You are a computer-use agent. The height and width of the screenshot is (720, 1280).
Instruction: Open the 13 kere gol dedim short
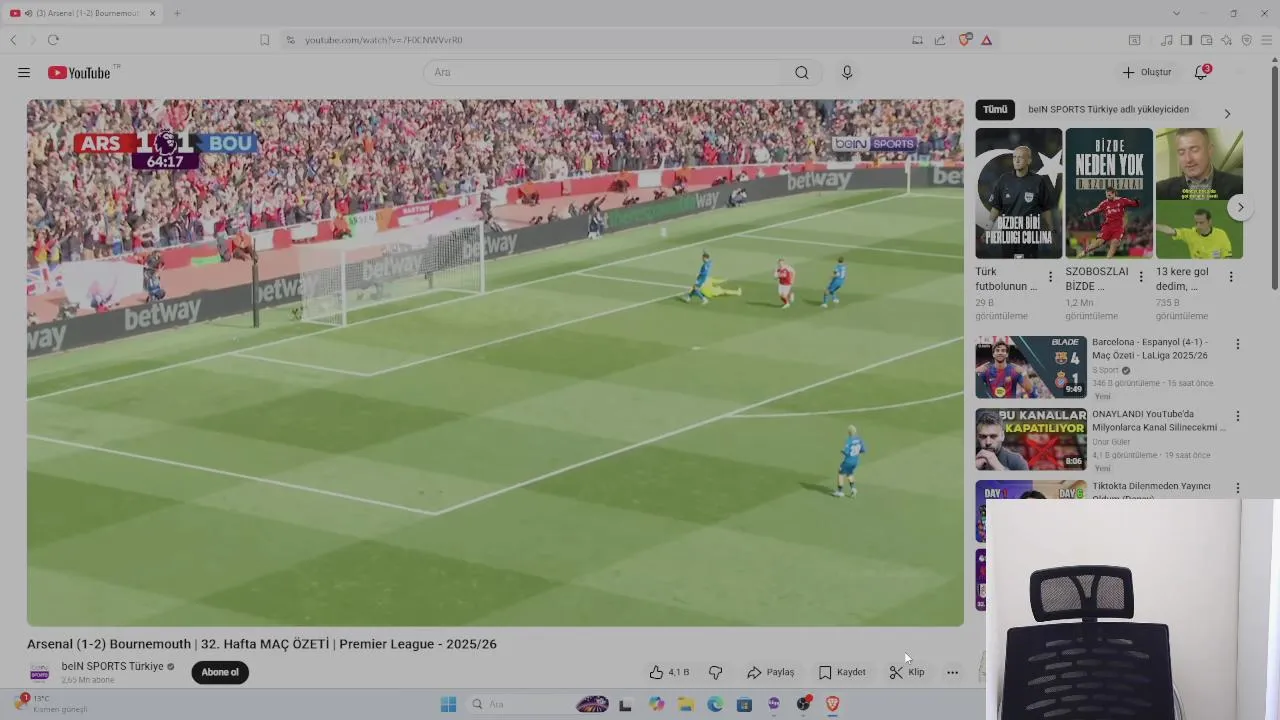click(1199, 193)
